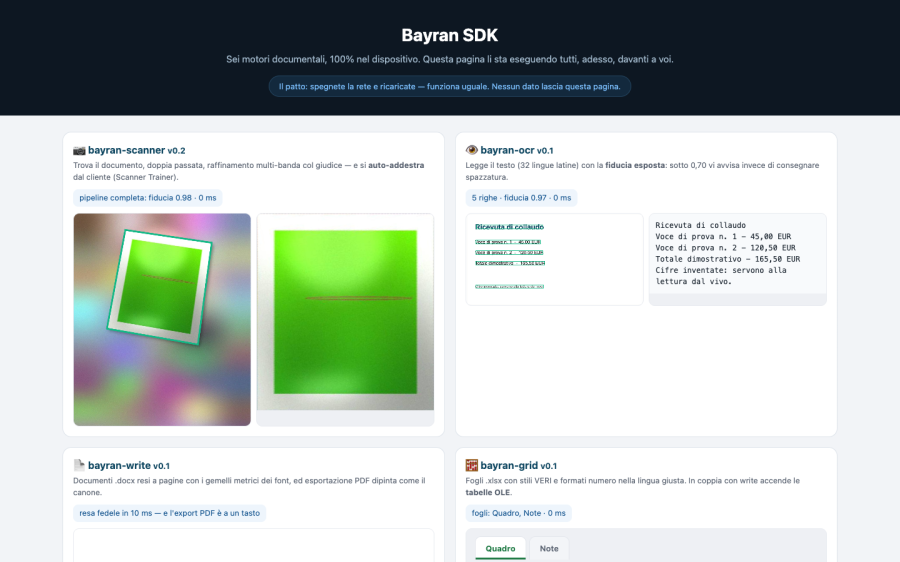Switch to the Quadro sheet tab
Image resolution: width=900 pixels, height=562 pixels.
point(500,548)
